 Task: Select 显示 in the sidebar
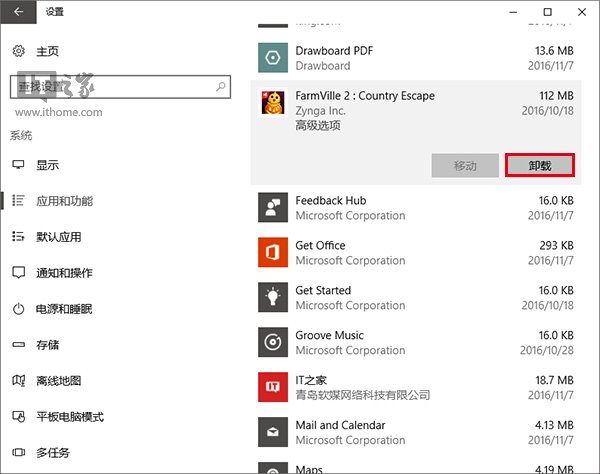[x=47, y=165]
